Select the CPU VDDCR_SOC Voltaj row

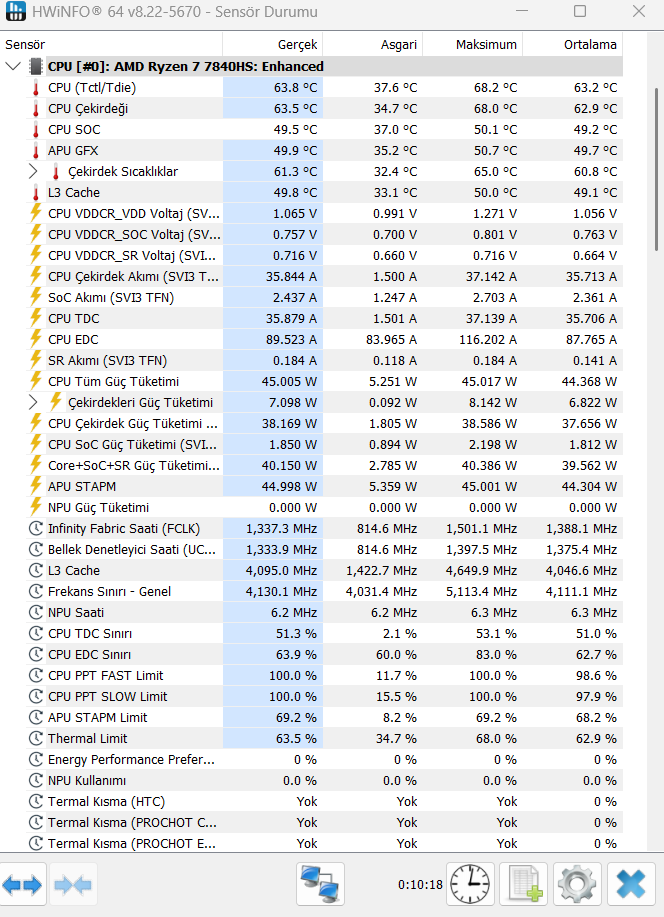click(324, 235)
